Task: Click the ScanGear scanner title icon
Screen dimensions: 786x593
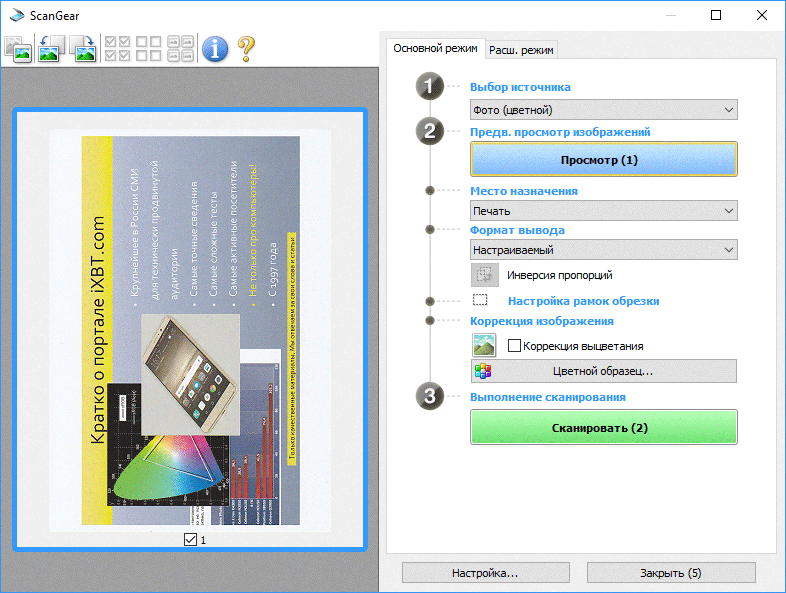Action: pyautogui.click(x=17, y=16)
